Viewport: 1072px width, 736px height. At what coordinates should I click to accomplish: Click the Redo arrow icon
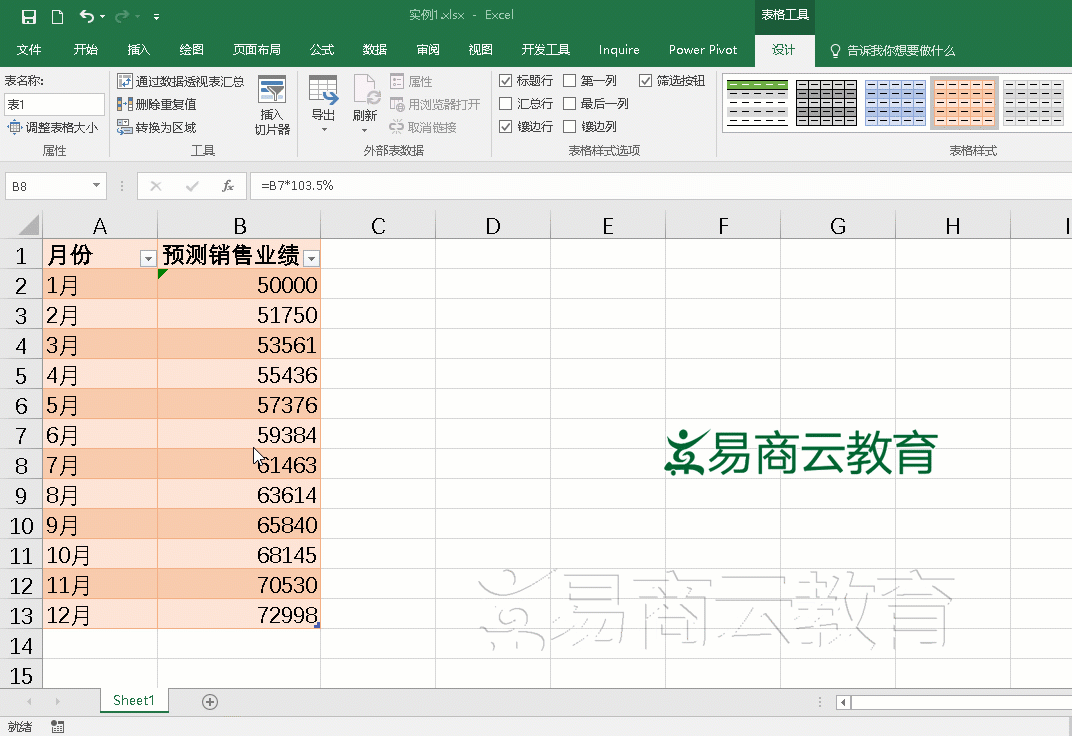click(x=122, y=16)
